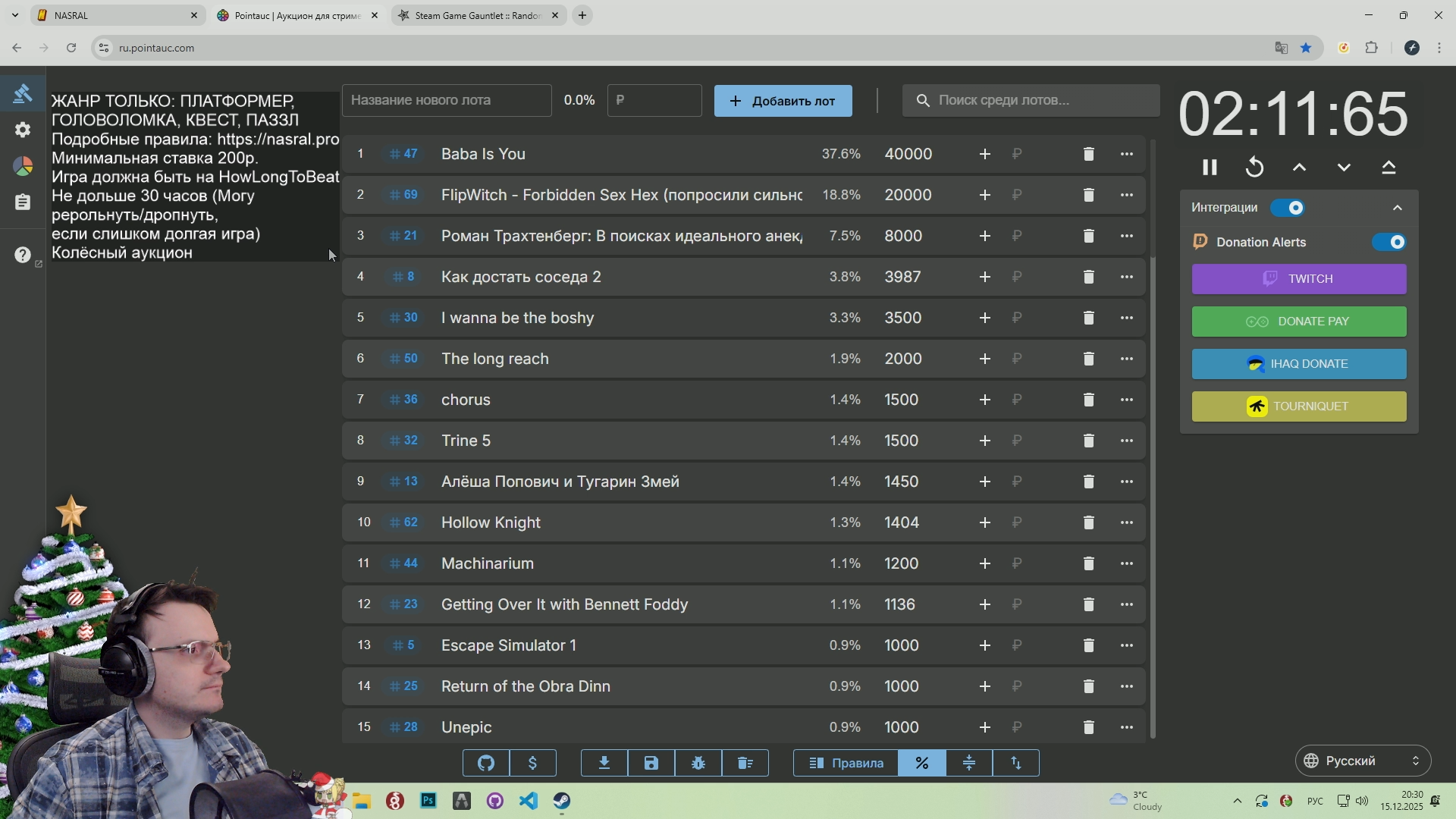Reset the auction timer
Image resolution: width=1456 pixels, height=819 pixels.
click(1254, 167)
